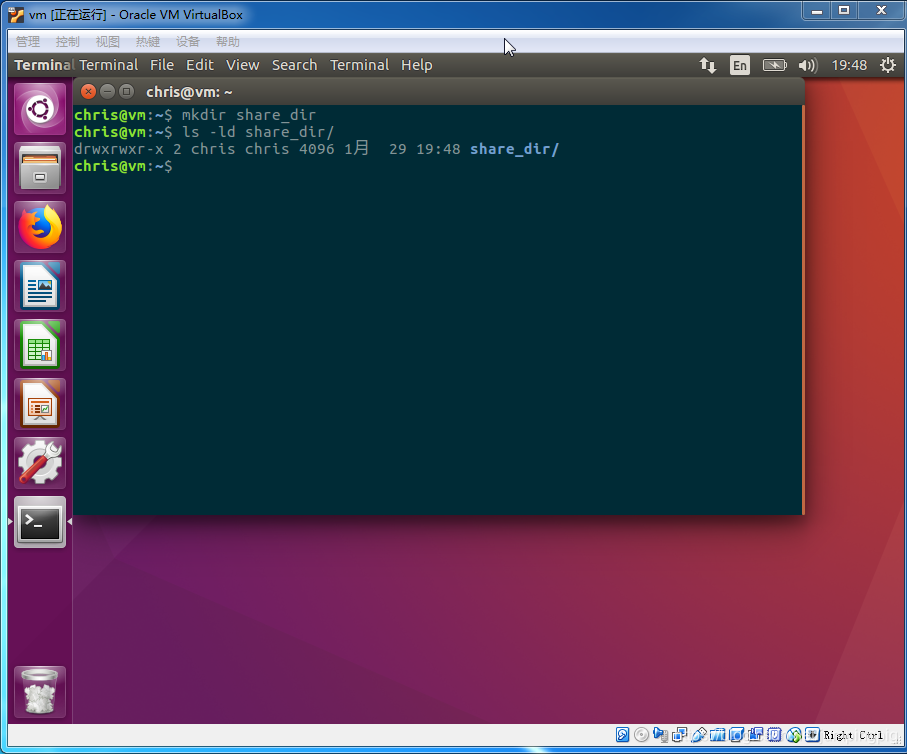The width and height of the screenshot is (907, 754).
Task: Open the Search menu in Terminal
Action: coord(294,65)
